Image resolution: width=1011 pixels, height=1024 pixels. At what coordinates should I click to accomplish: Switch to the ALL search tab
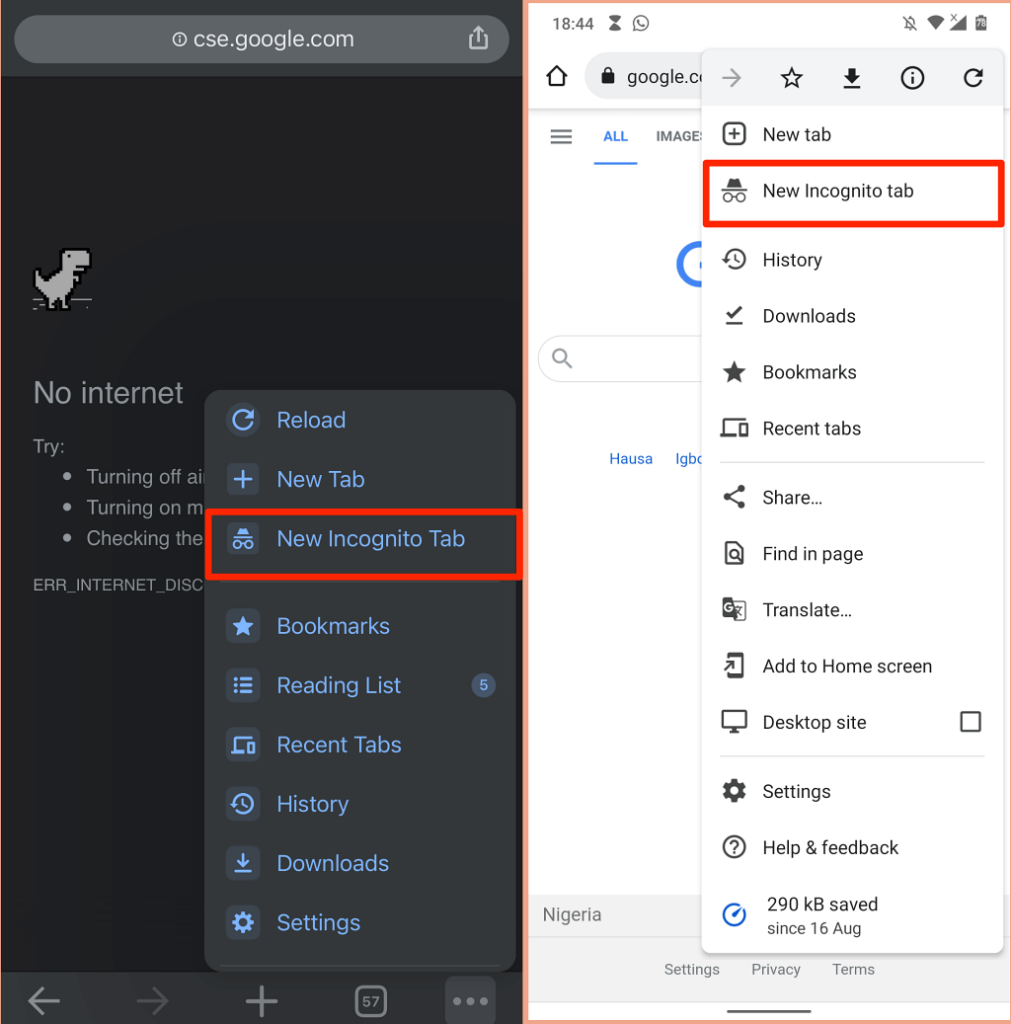click(615, 136)
